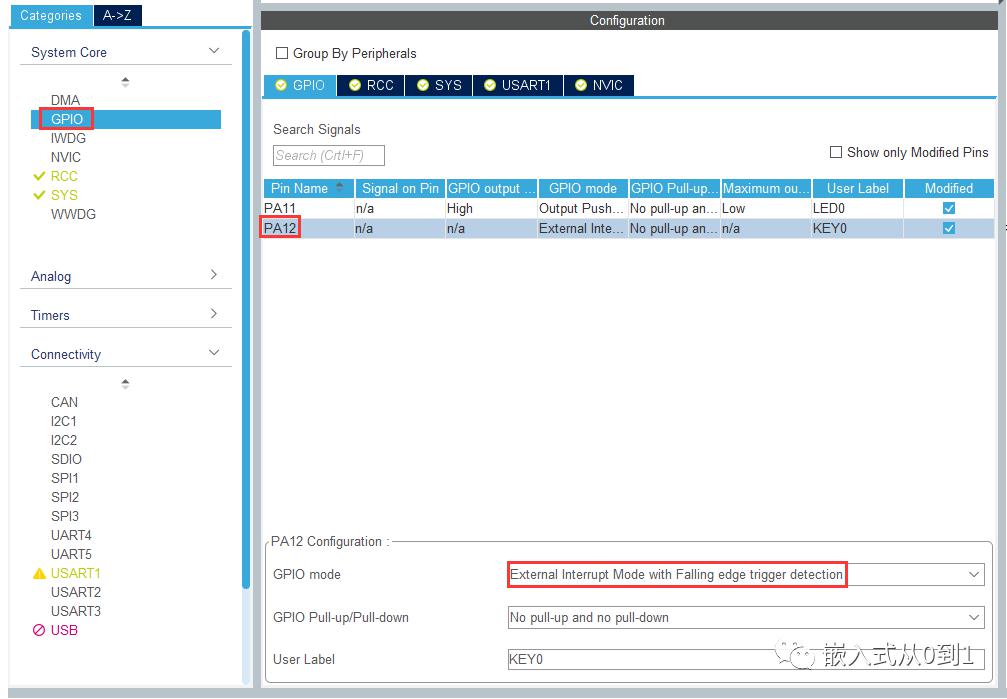This screenshot has width=1007, height=699.
Task: Expand the Timers category
Action: click(x=215, y=314)
